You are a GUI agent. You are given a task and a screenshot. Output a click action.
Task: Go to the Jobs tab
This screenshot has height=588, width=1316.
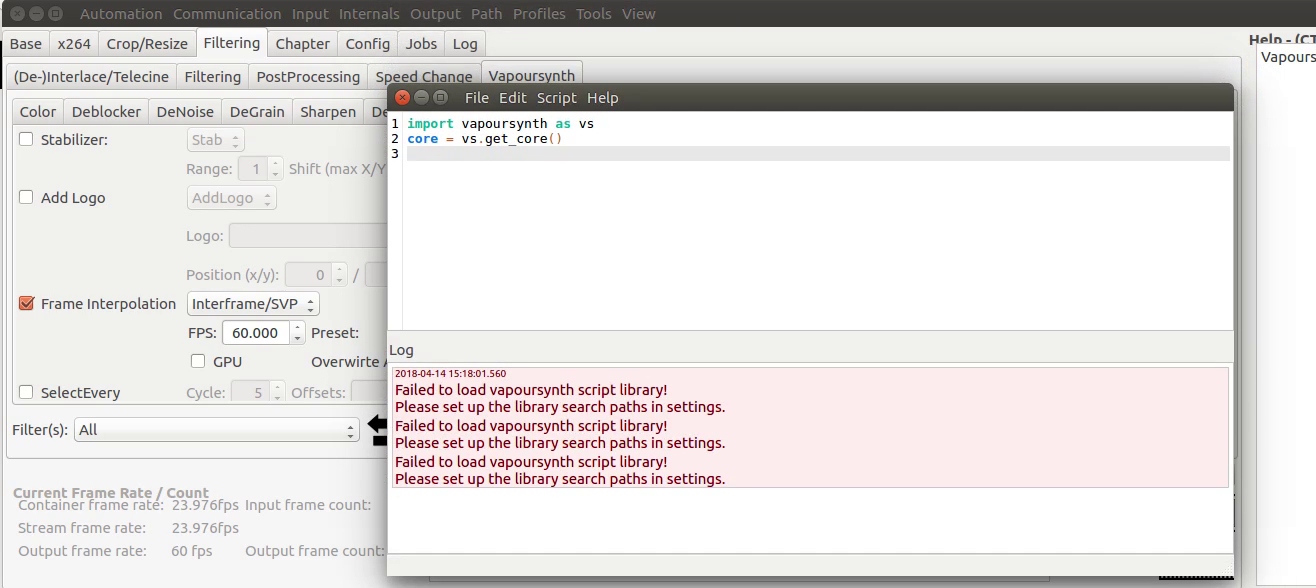tap(421, 44)
